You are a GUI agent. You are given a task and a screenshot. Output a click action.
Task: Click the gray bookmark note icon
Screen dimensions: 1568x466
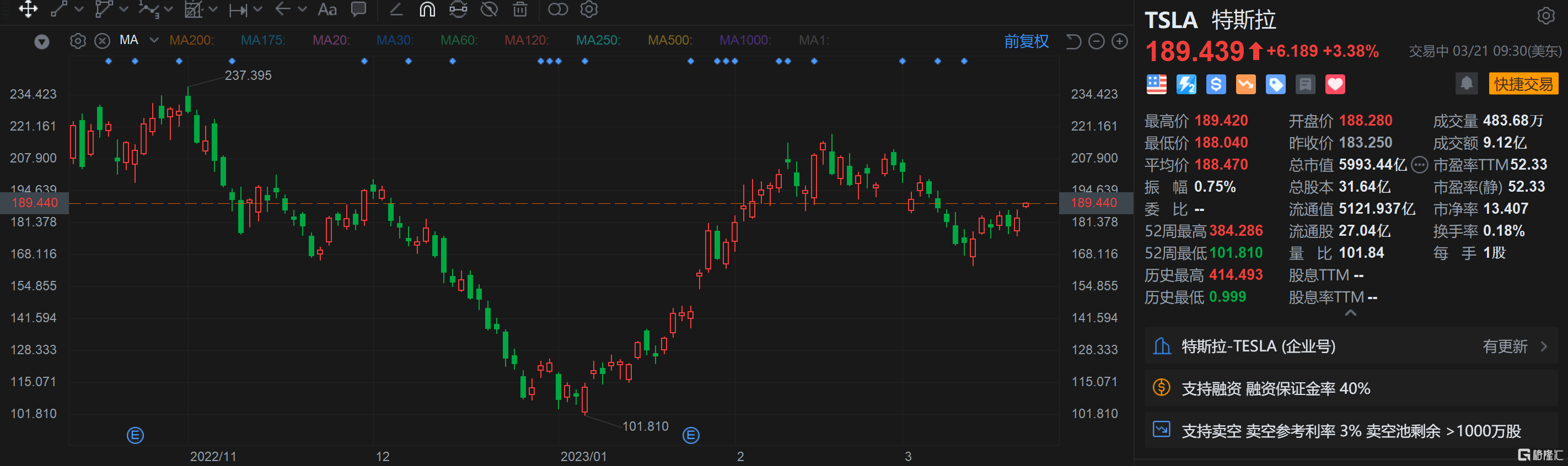1306,85
